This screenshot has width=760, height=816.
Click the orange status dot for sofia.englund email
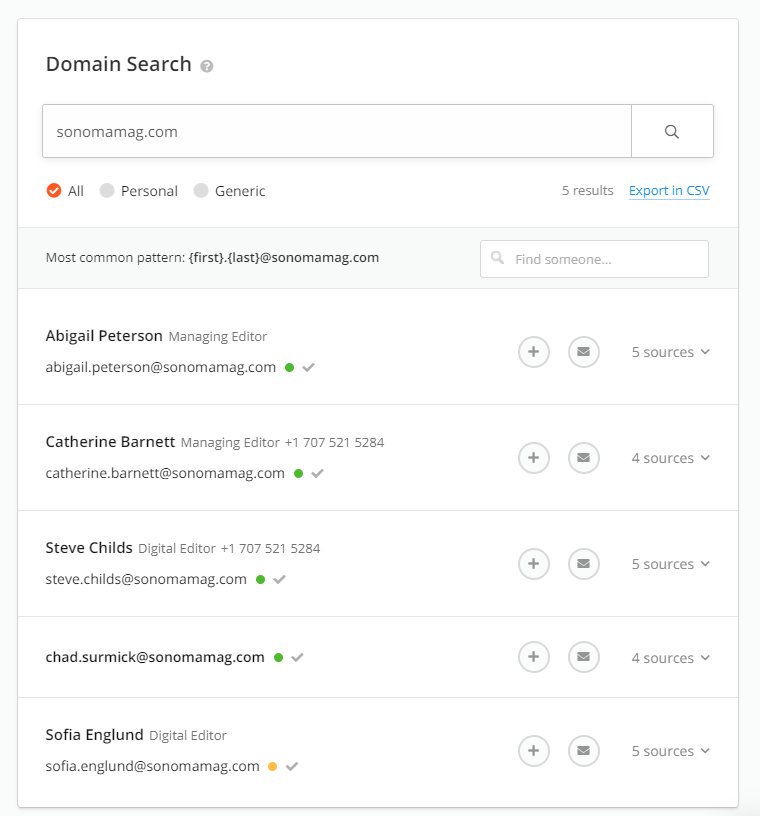click(272, 766)
